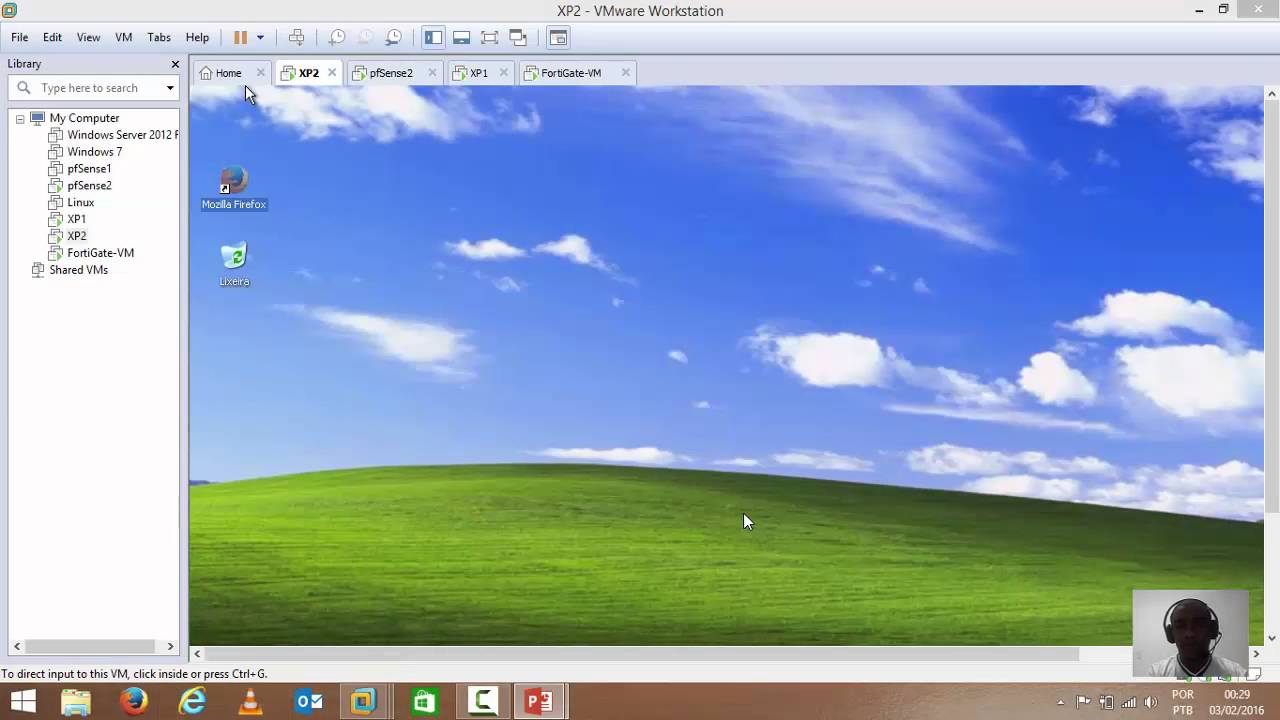Image resolution: width=1280 pixels, height=720 pixels.
Task: Click VMware Workstation taskbar icon
Action: (x=364, y=702)
